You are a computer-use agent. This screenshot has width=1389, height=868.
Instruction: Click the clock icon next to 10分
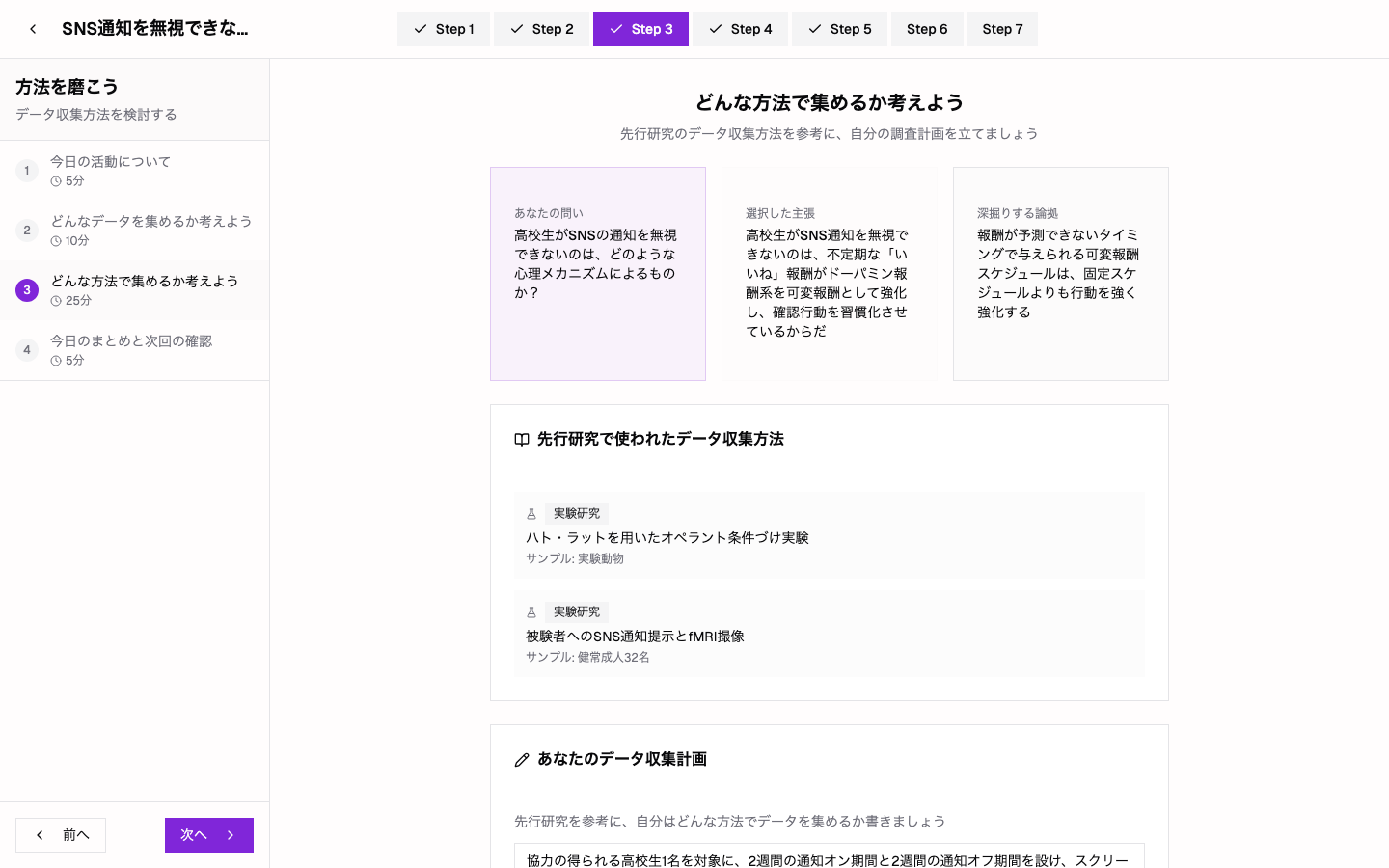(x=56, y=241)
